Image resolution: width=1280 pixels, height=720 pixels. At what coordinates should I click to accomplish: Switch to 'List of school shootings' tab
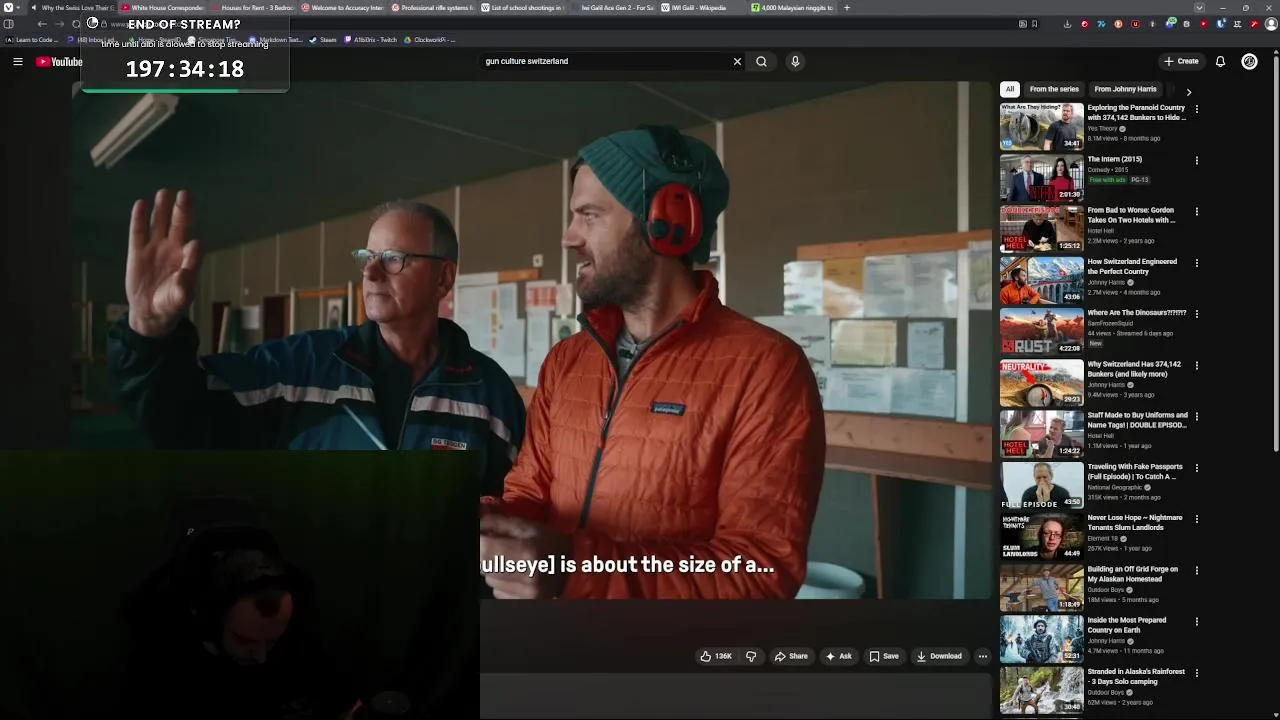(x=522, y=8)
